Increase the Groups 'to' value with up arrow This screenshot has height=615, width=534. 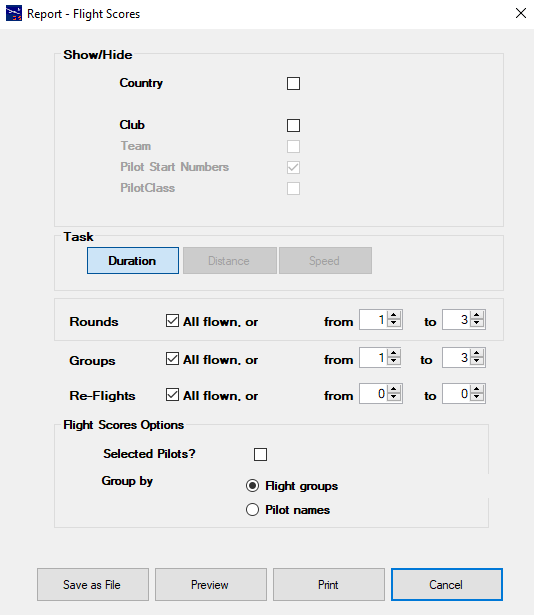(x=477, y=353)
